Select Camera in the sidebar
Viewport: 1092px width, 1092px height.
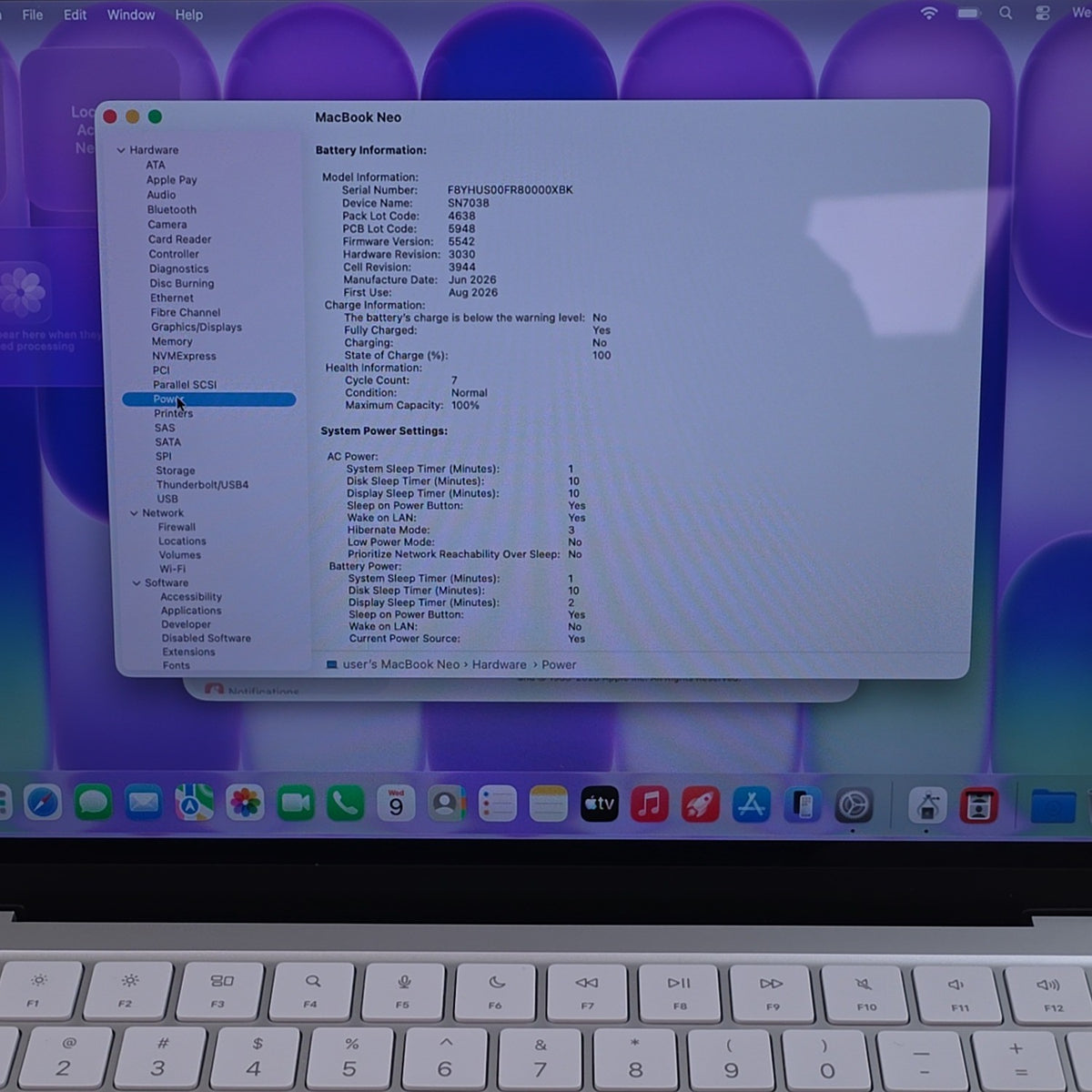click(167, 225)
